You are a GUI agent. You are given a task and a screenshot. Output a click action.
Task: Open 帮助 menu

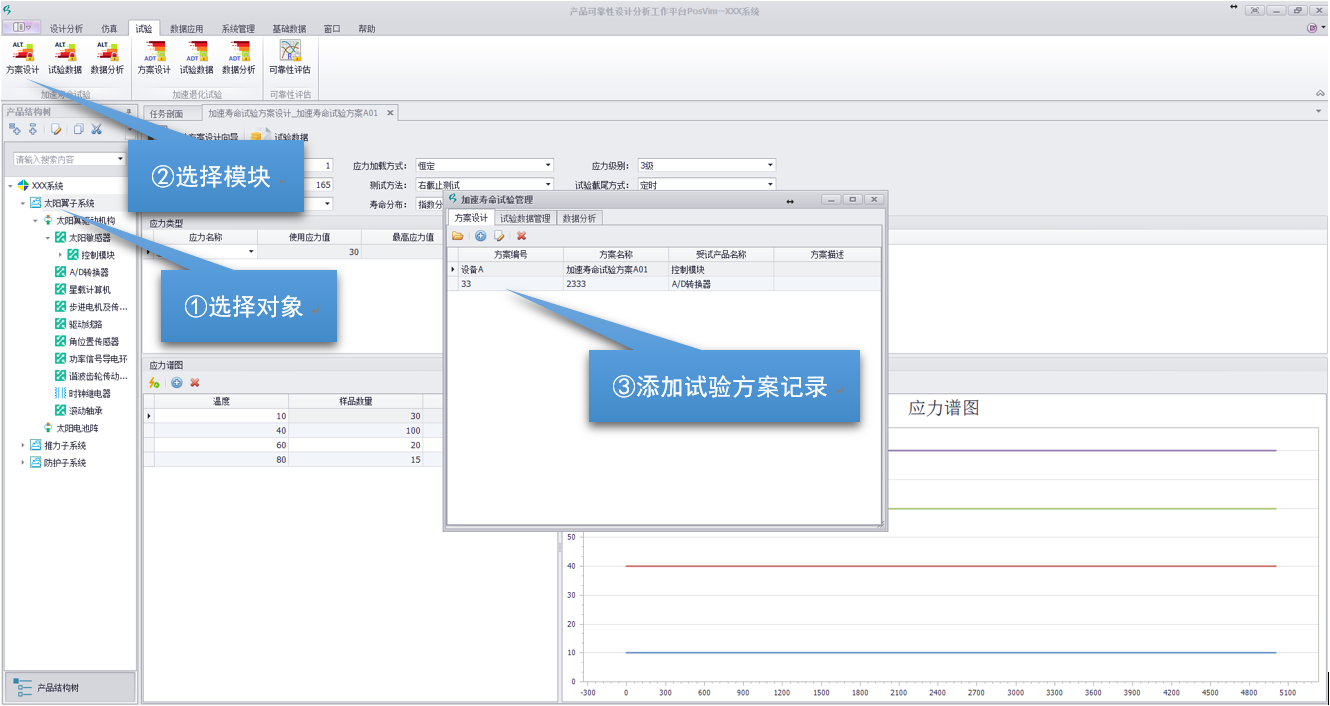[367, 29]
